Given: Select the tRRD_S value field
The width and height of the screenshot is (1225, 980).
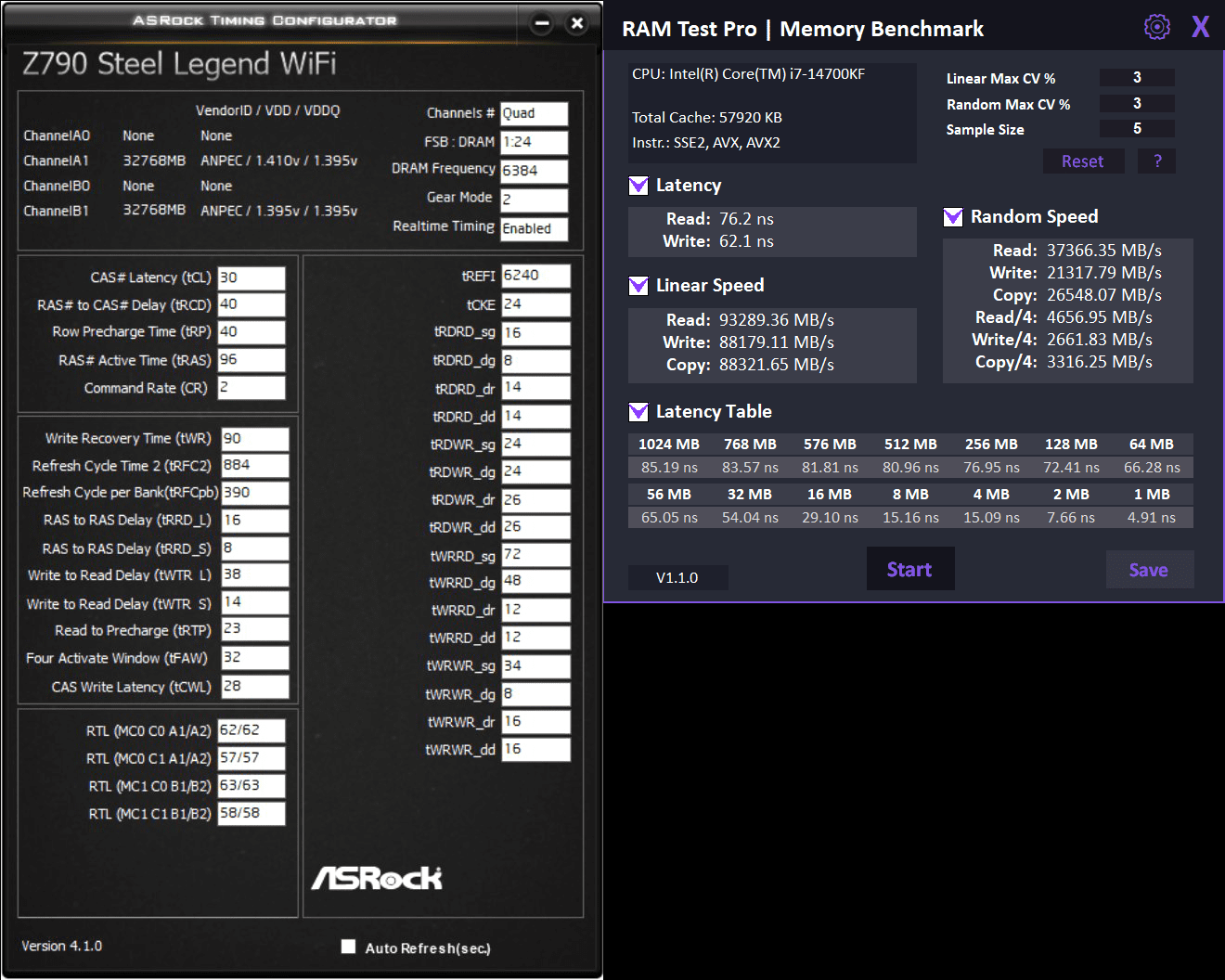Looking at the screenshot, I should (255, 548).
